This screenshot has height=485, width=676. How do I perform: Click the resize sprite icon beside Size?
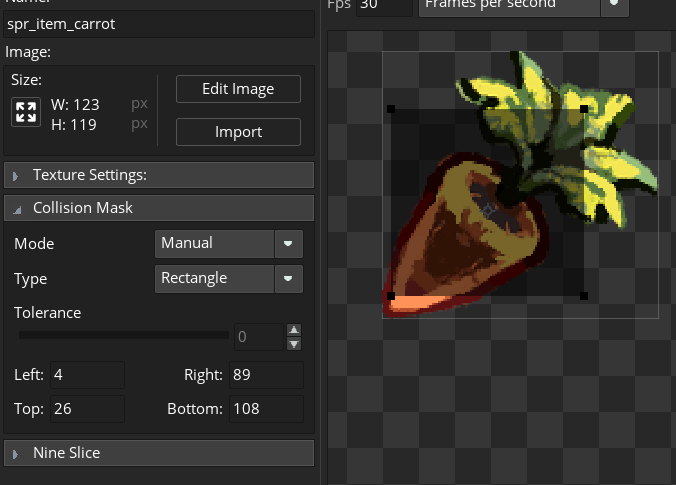click(25, 112)
